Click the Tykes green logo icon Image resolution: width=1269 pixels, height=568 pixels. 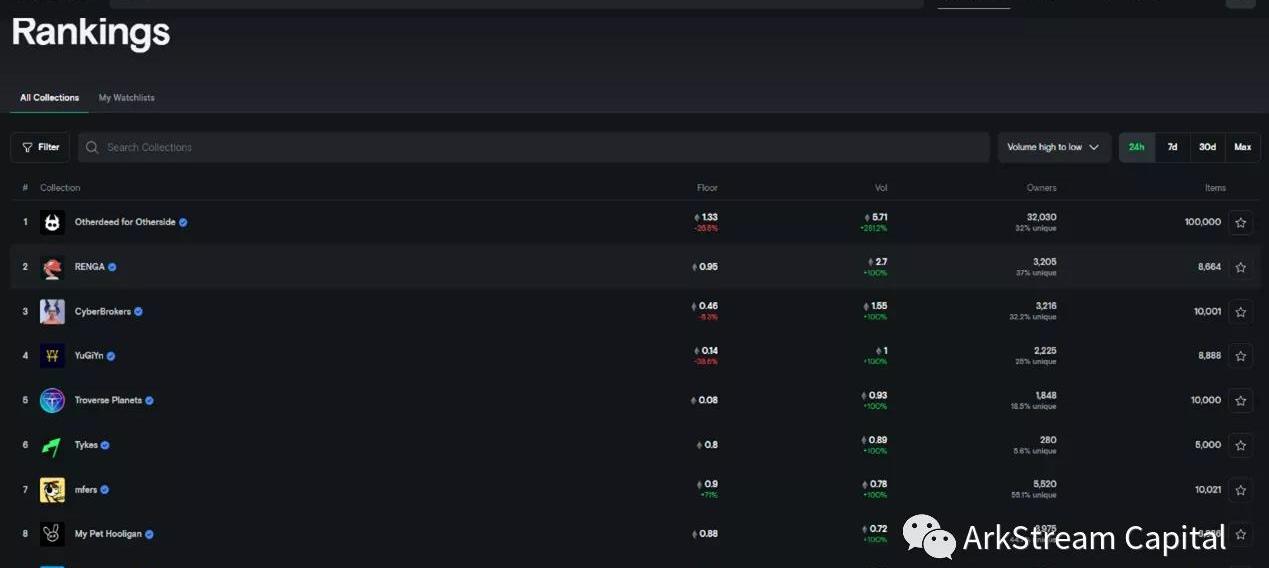(x=52, y=445)
